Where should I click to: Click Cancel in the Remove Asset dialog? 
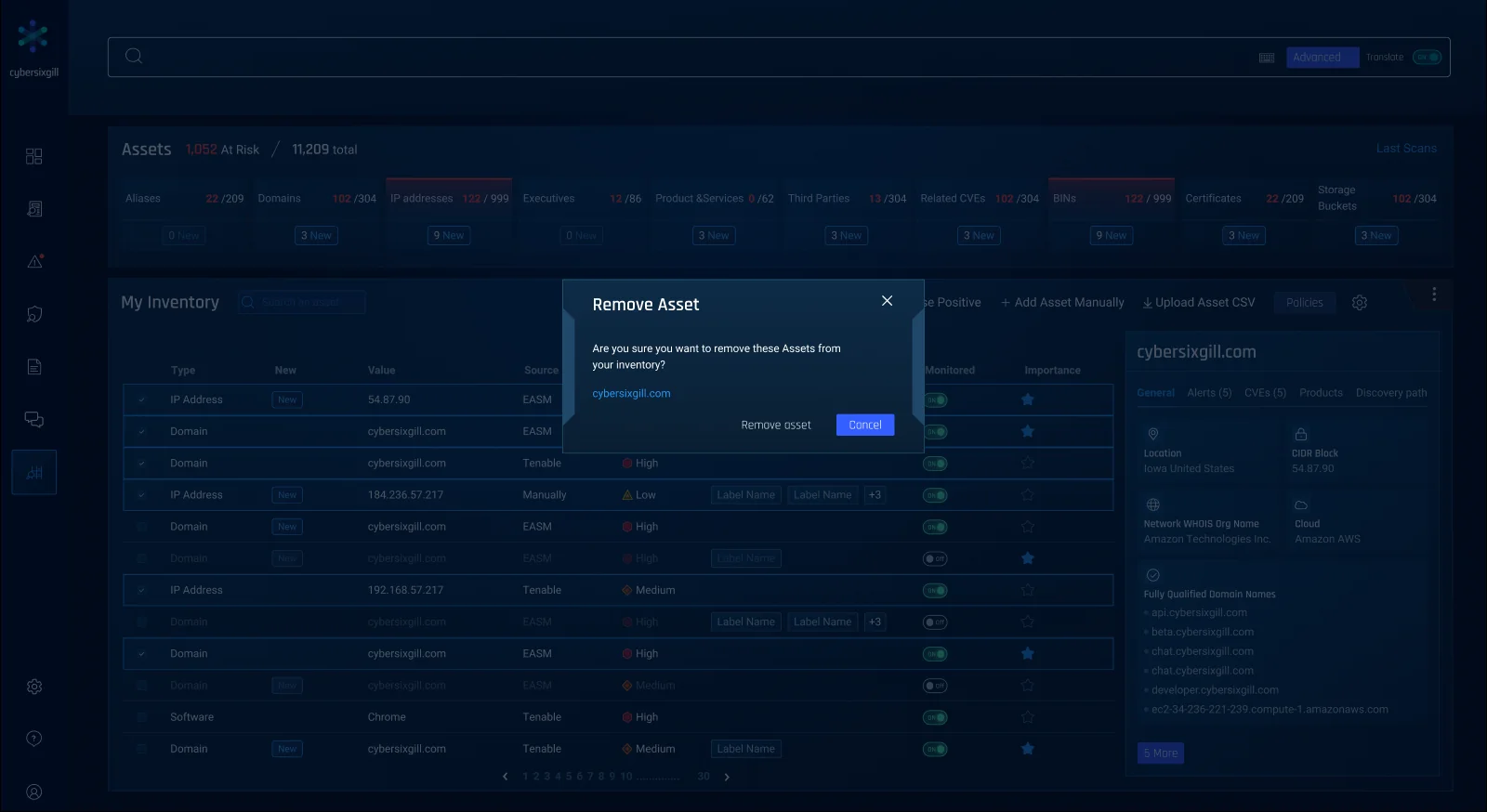865,425
